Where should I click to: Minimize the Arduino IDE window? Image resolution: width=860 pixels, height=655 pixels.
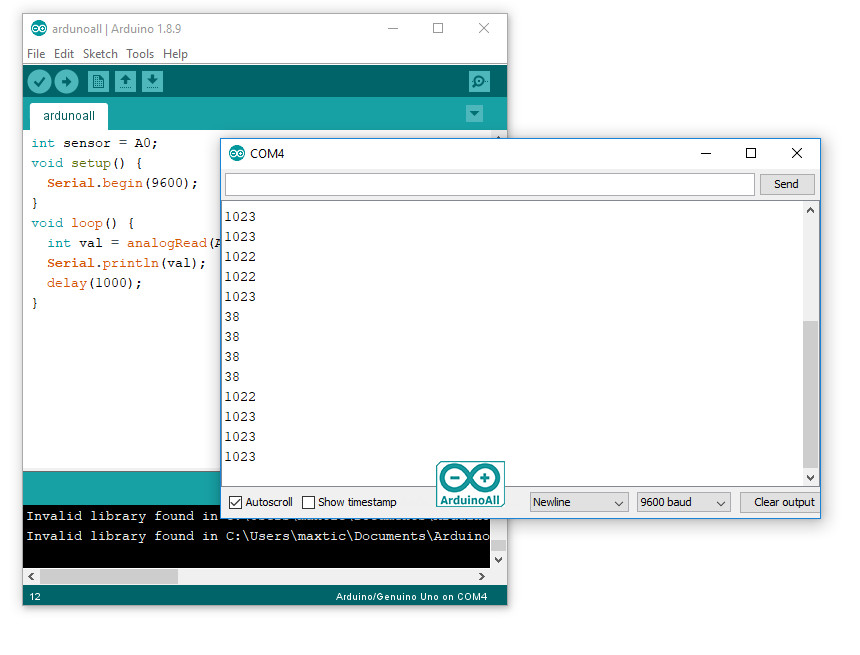click(x=393, y=28)
